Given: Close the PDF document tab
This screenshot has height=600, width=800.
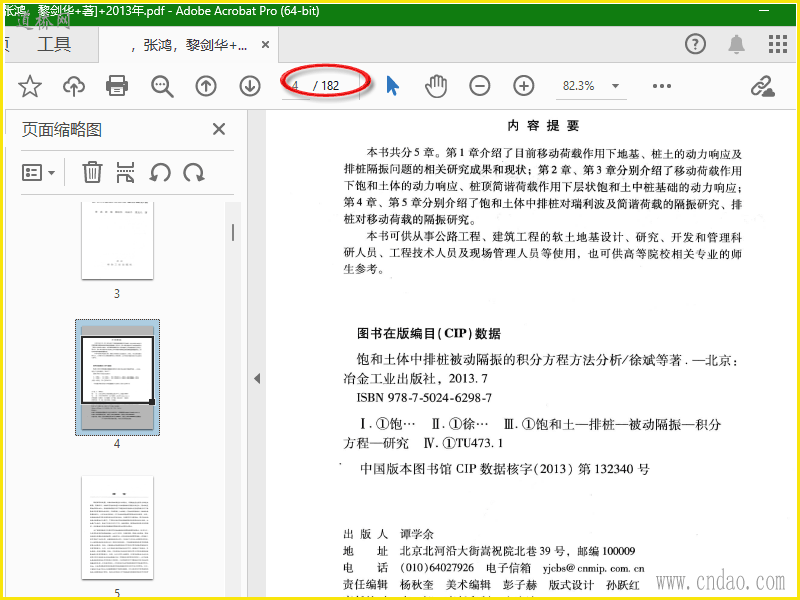Looking at the screenshot, I should click(x=265, y=45).
